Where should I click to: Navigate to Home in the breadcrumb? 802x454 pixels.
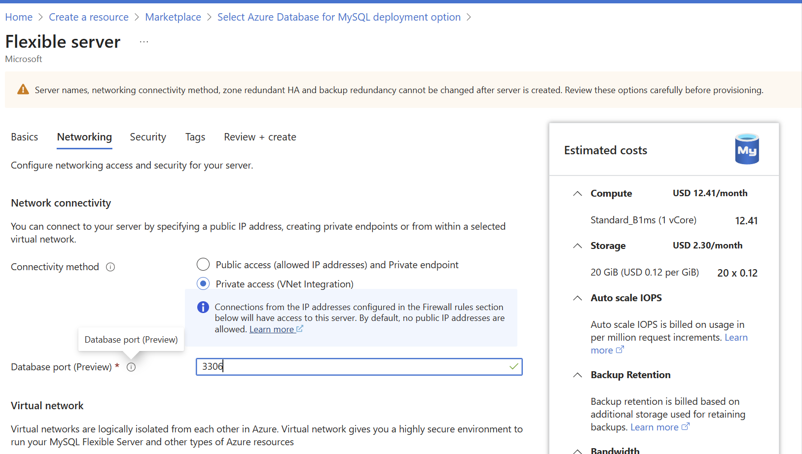pos(19,17)
